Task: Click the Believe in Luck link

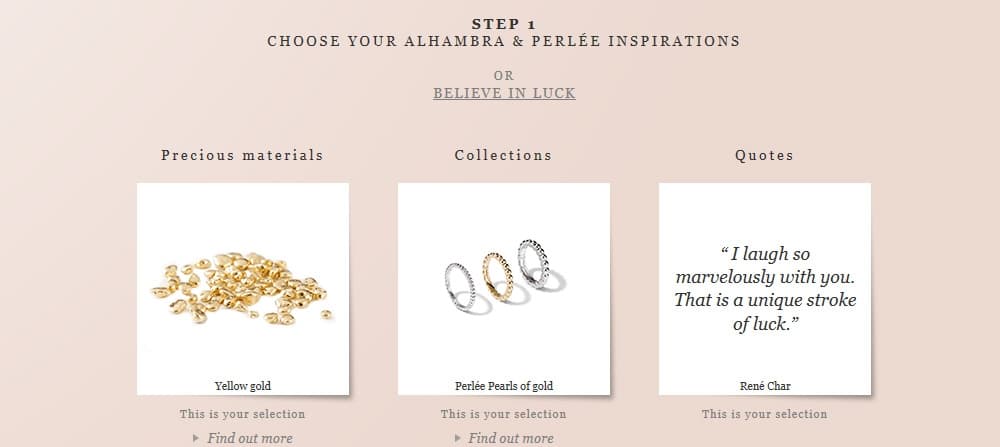Action: pos(504,93)
